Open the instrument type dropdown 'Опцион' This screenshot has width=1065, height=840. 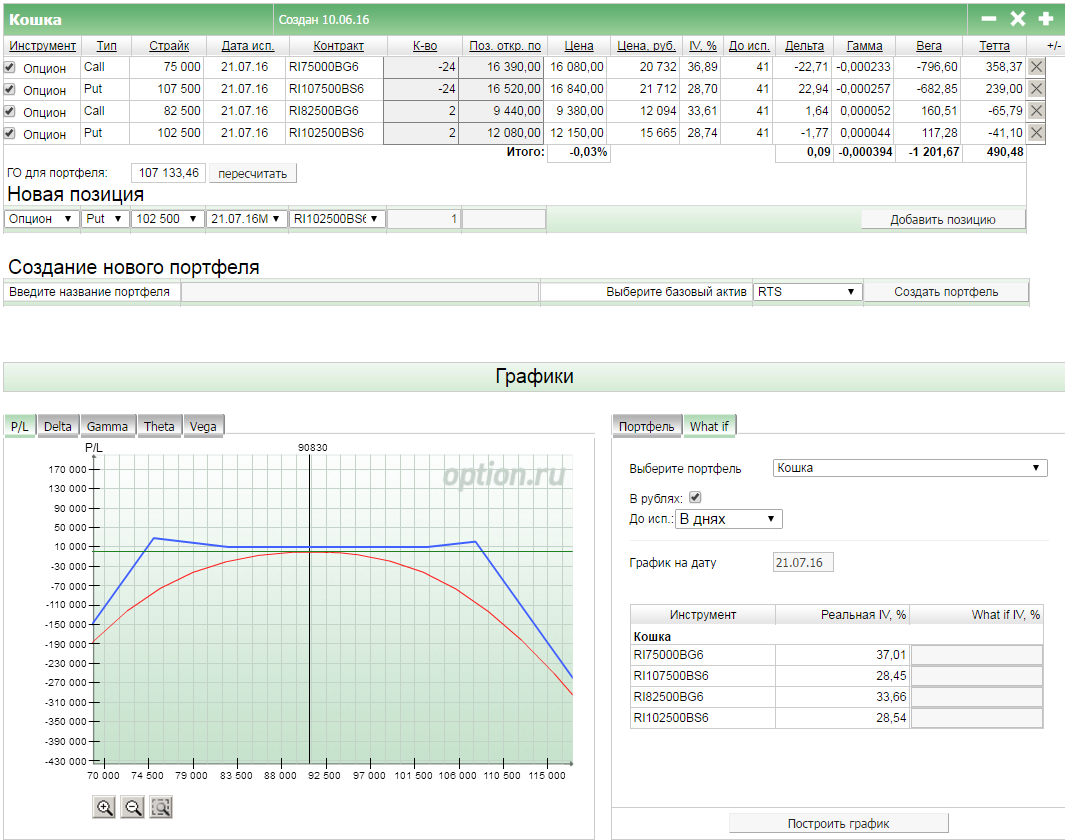(x=41, y=219)
